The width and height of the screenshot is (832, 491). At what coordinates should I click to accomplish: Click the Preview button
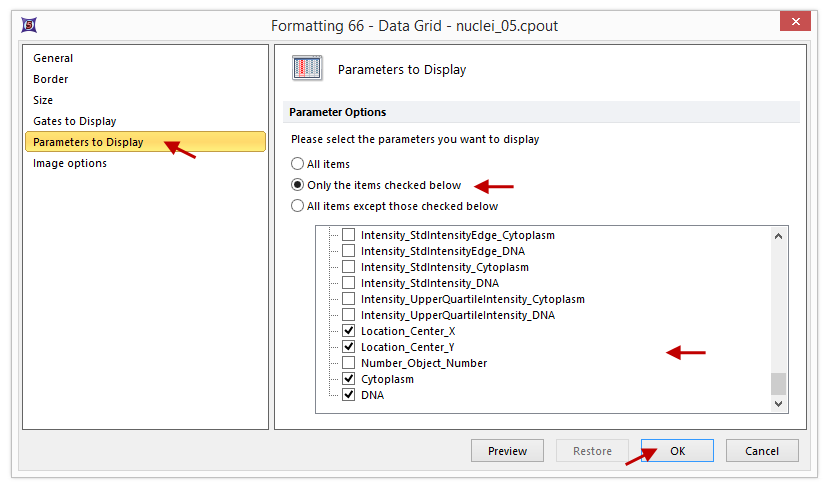point(507,451)
